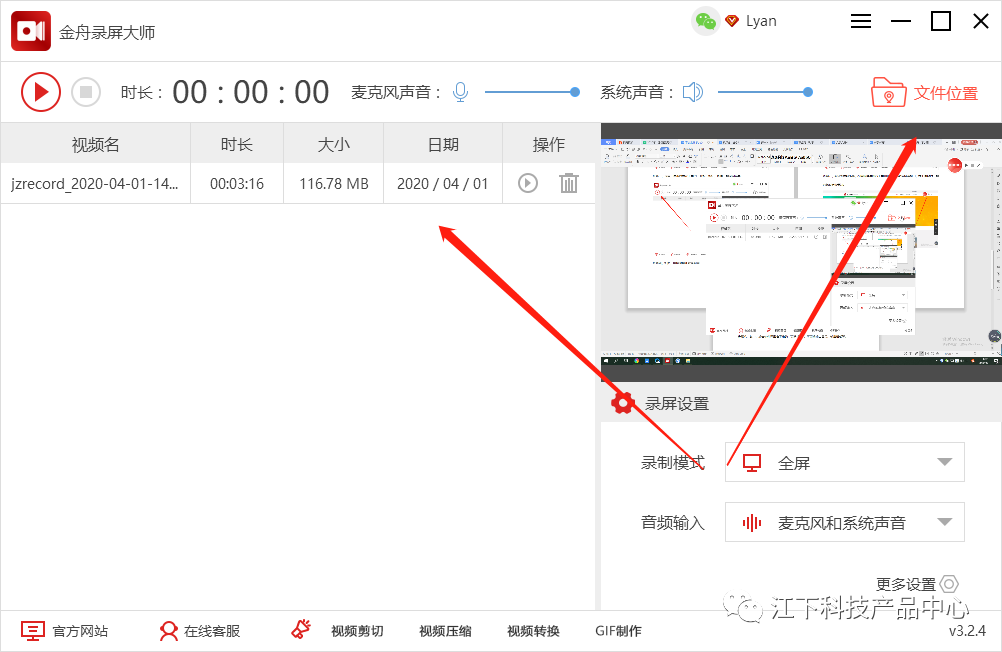Click the version v3.2.4 label
This screenshot has width=1002, height=652.
967,631
